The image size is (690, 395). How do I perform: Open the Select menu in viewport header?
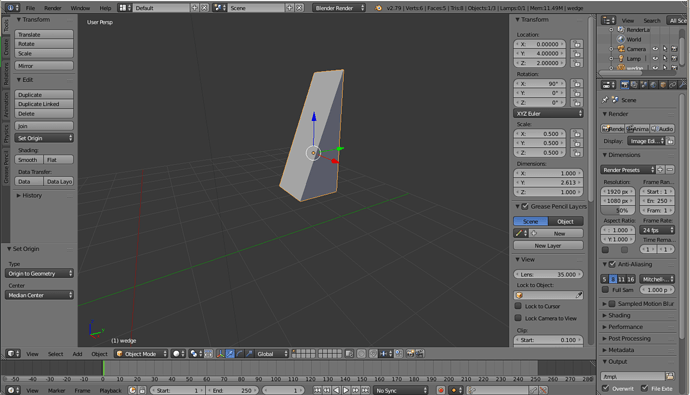click(55, 354)
